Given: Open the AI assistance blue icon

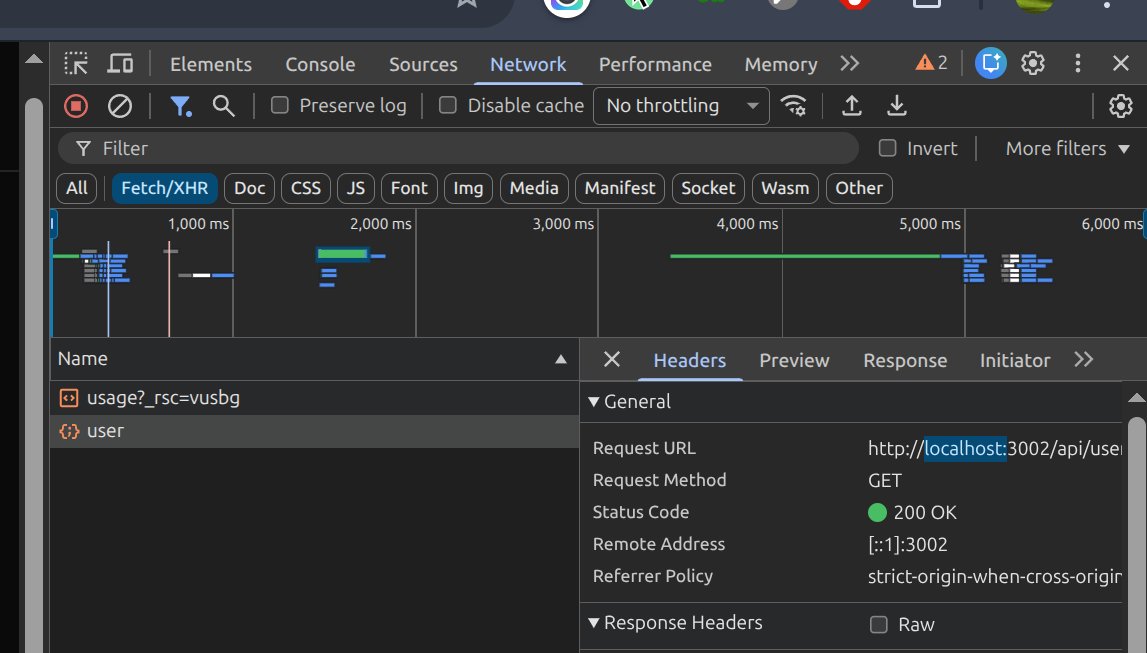Looking at the screenshot, I should tap(990, 64).
